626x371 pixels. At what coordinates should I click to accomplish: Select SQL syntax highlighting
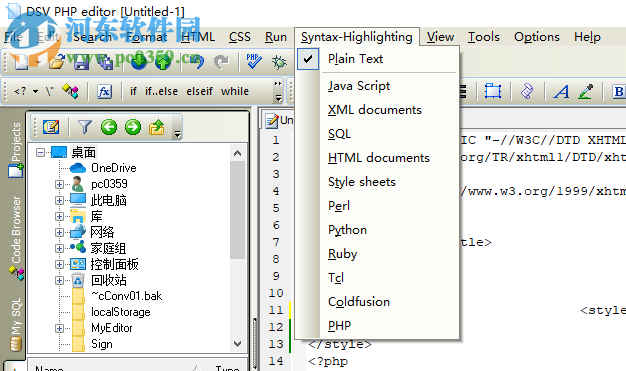377,134
